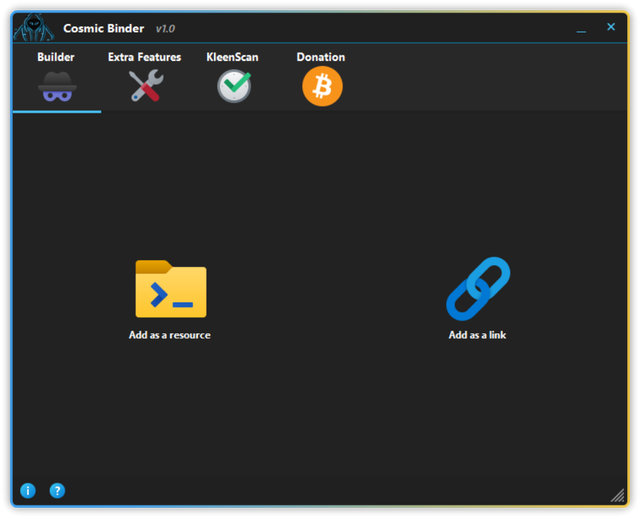Close the Cosmic Binder window
Image resolution: width=640 pixels, height=518 pixels.
(x=611, y=27)
